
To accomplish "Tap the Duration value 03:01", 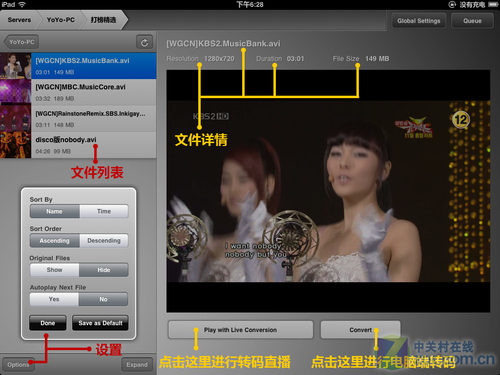I will coord(295,59).
